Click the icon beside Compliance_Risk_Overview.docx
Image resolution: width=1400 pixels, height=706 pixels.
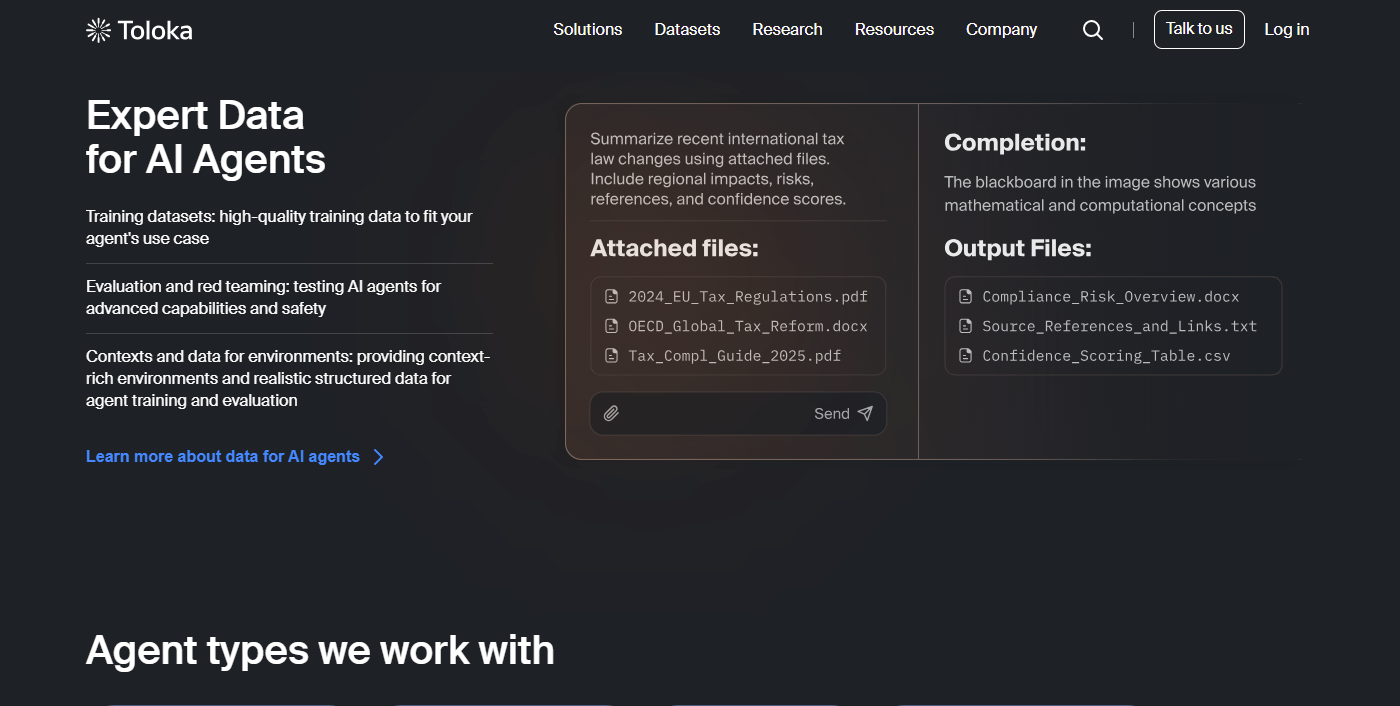(965, 296)
